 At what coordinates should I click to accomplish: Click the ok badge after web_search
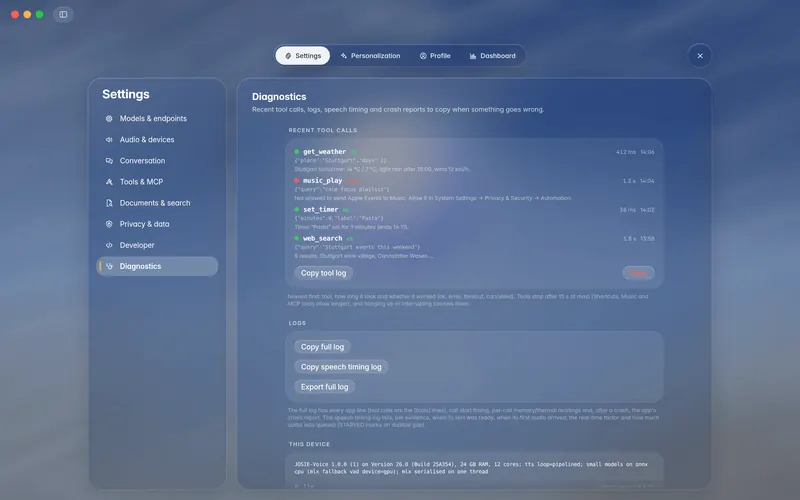350,239
